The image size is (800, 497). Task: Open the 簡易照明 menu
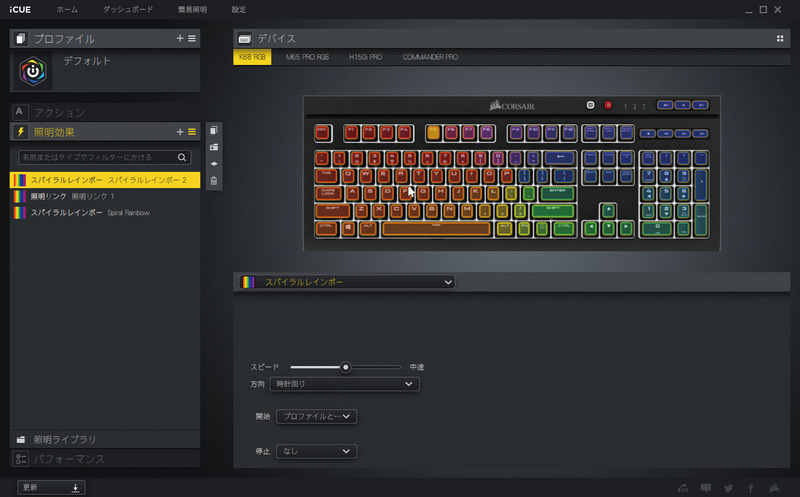coord(192,10)
